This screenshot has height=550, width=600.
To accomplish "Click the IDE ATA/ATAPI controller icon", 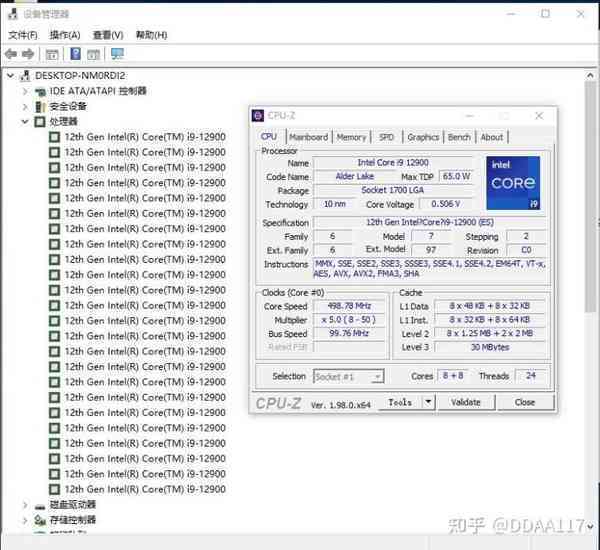I will (40, 91).
